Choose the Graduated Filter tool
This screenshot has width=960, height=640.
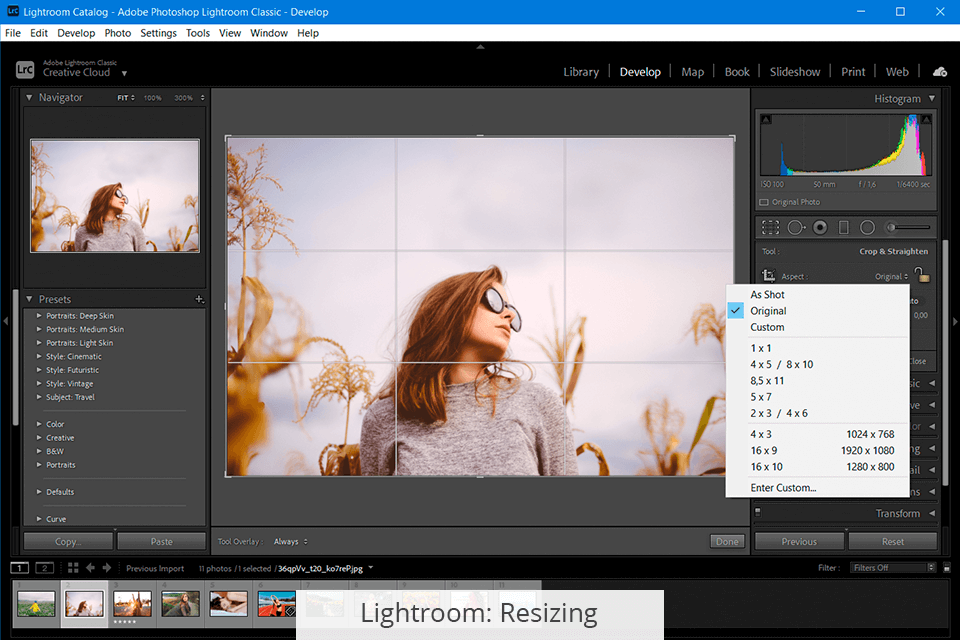[x=843, y=227]
